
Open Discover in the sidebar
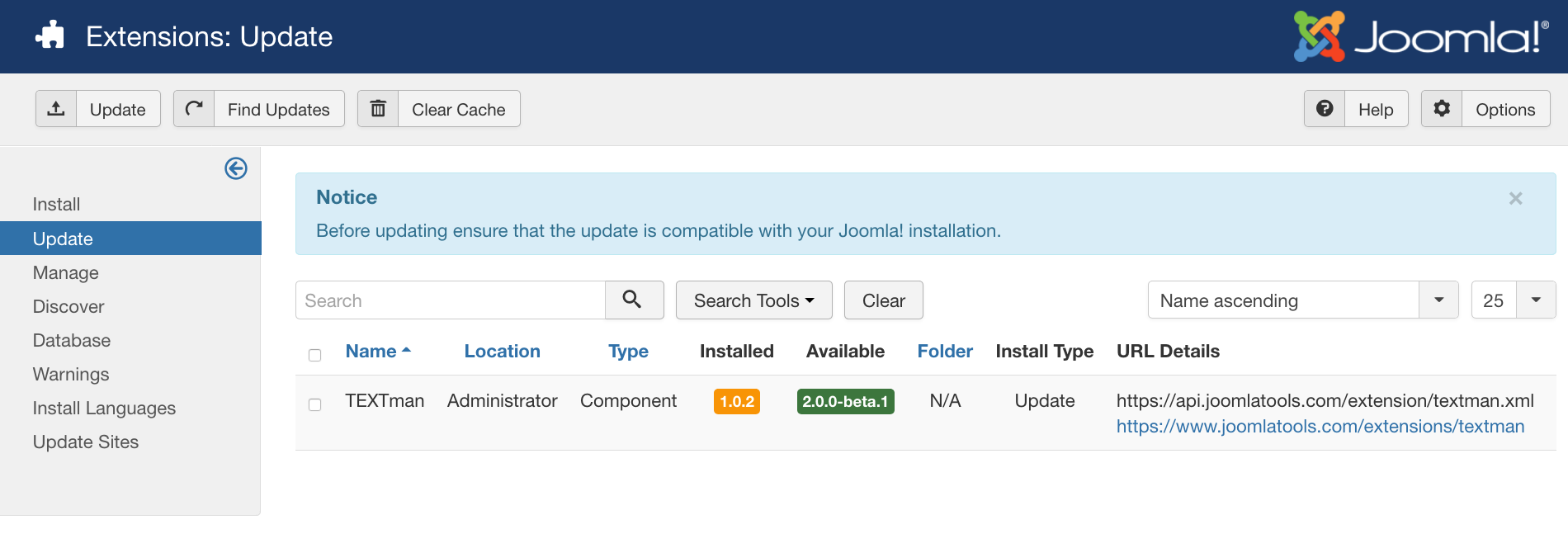pos(68,306)
